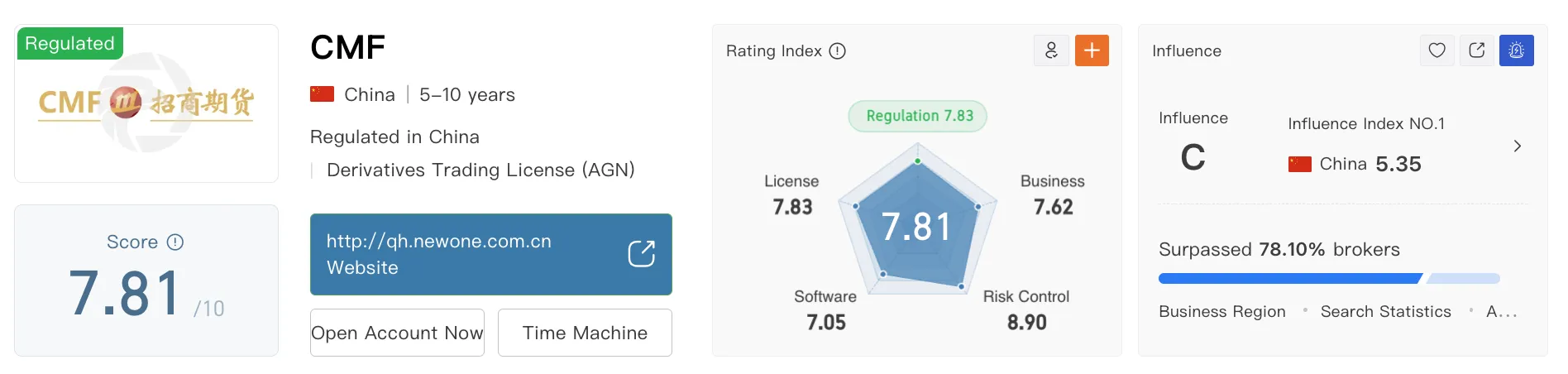Viewport: 1568px width, 374px height.
Task: Open the qh.newone.com.cn website link
Action: (x=491, y=254)
